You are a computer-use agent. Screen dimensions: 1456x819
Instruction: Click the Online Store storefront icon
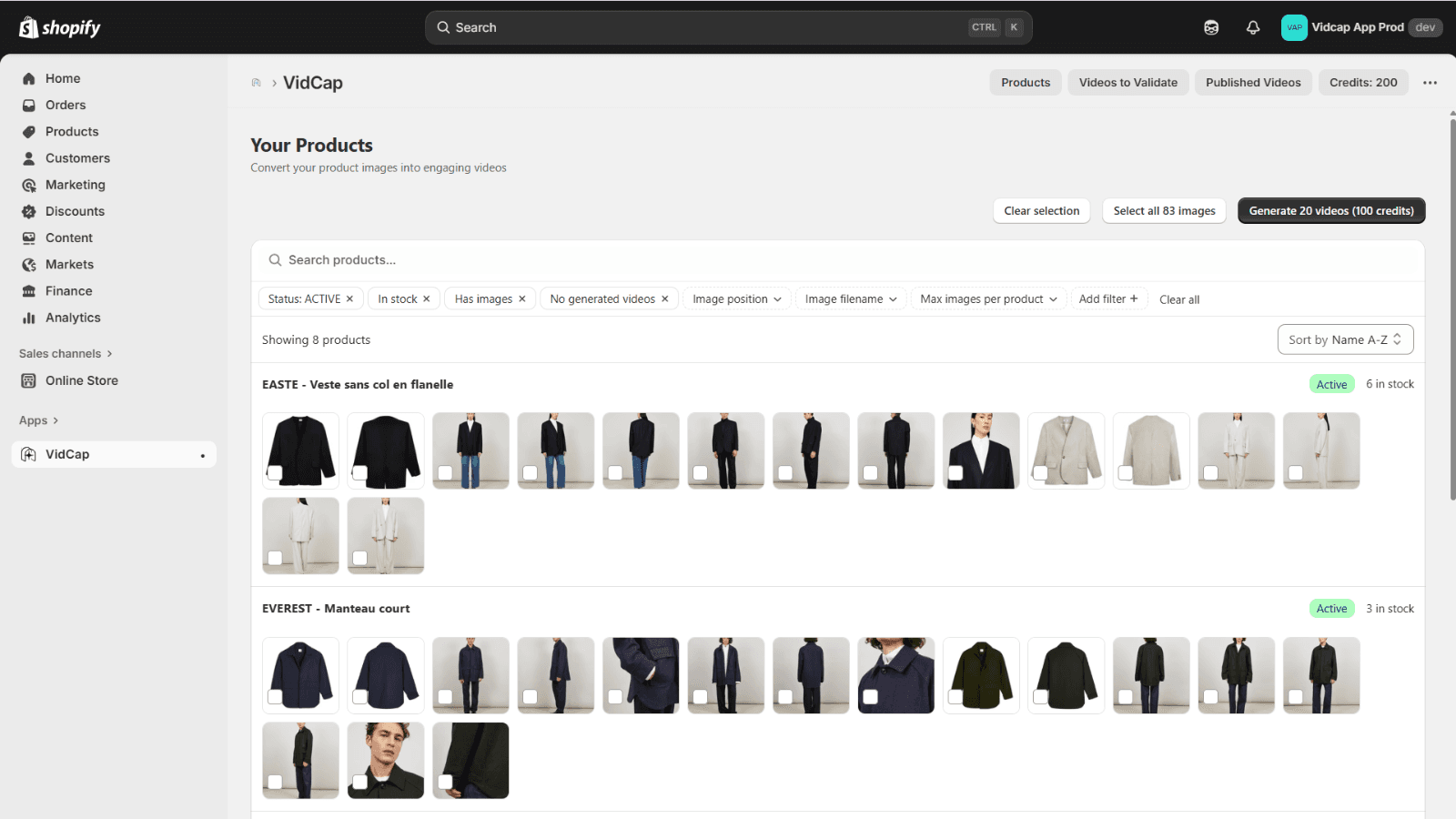coord(29,380)
